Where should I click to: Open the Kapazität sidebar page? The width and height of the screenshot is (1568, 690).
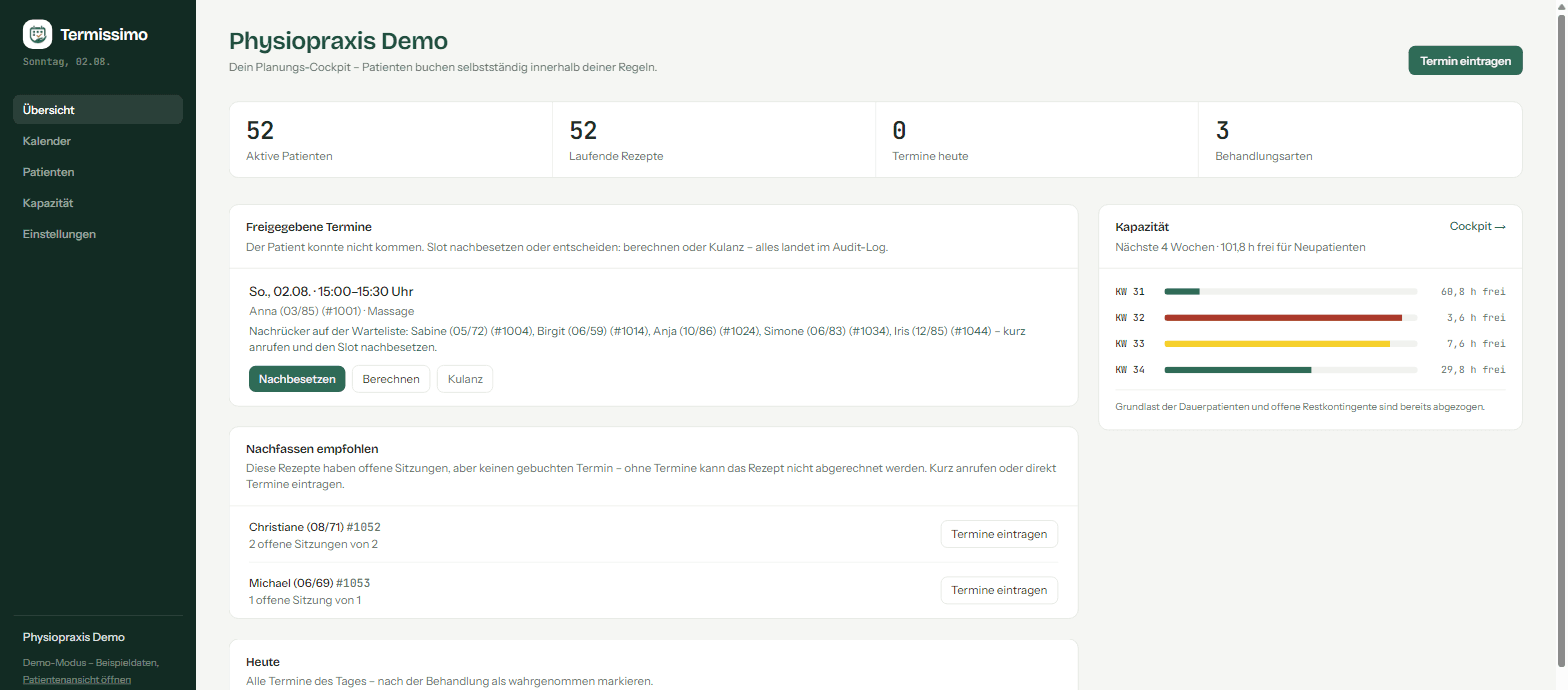(98, 203)
